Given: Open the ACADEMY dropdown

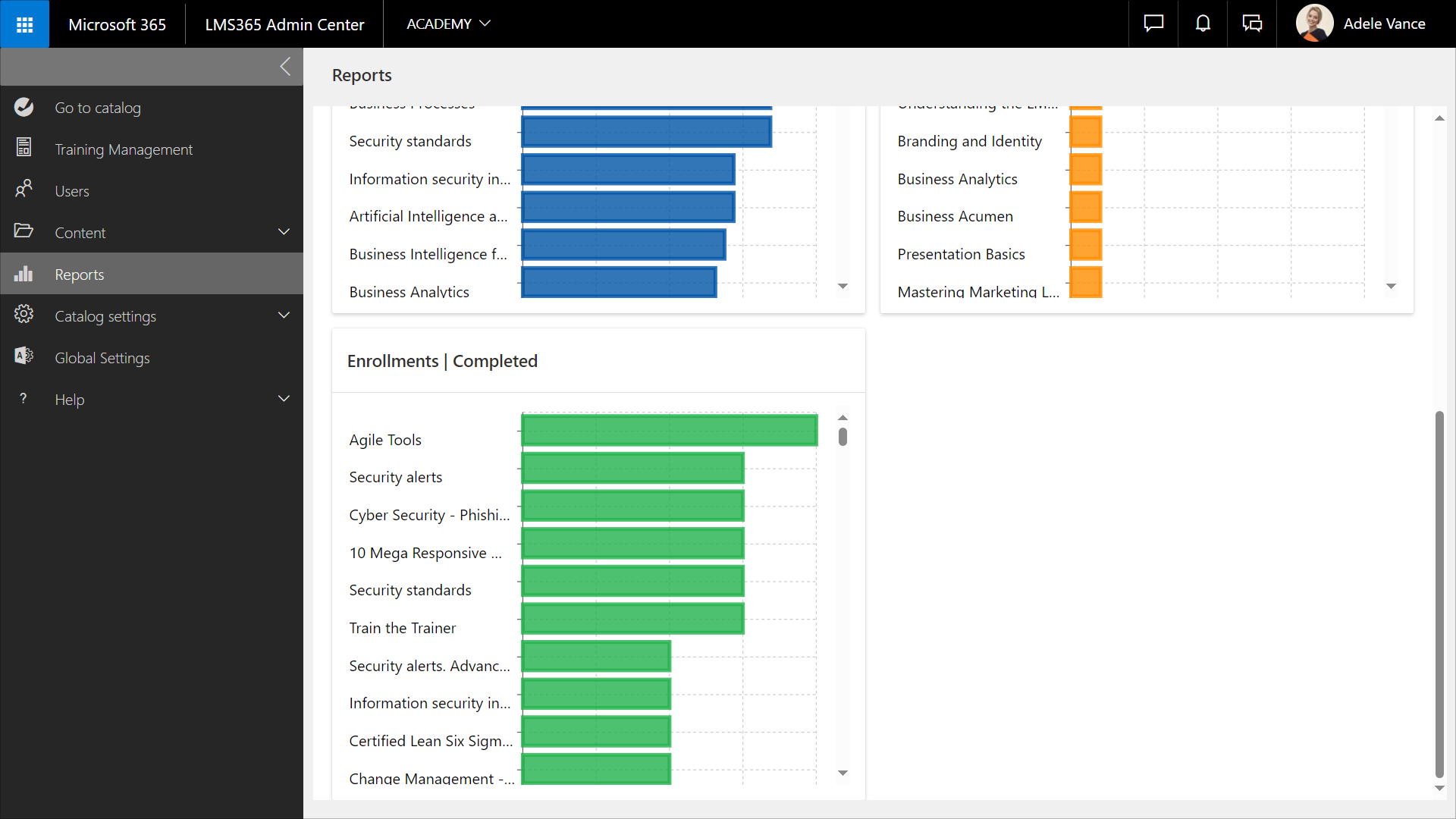Looking at the screenshot, I should click(448, 24).
